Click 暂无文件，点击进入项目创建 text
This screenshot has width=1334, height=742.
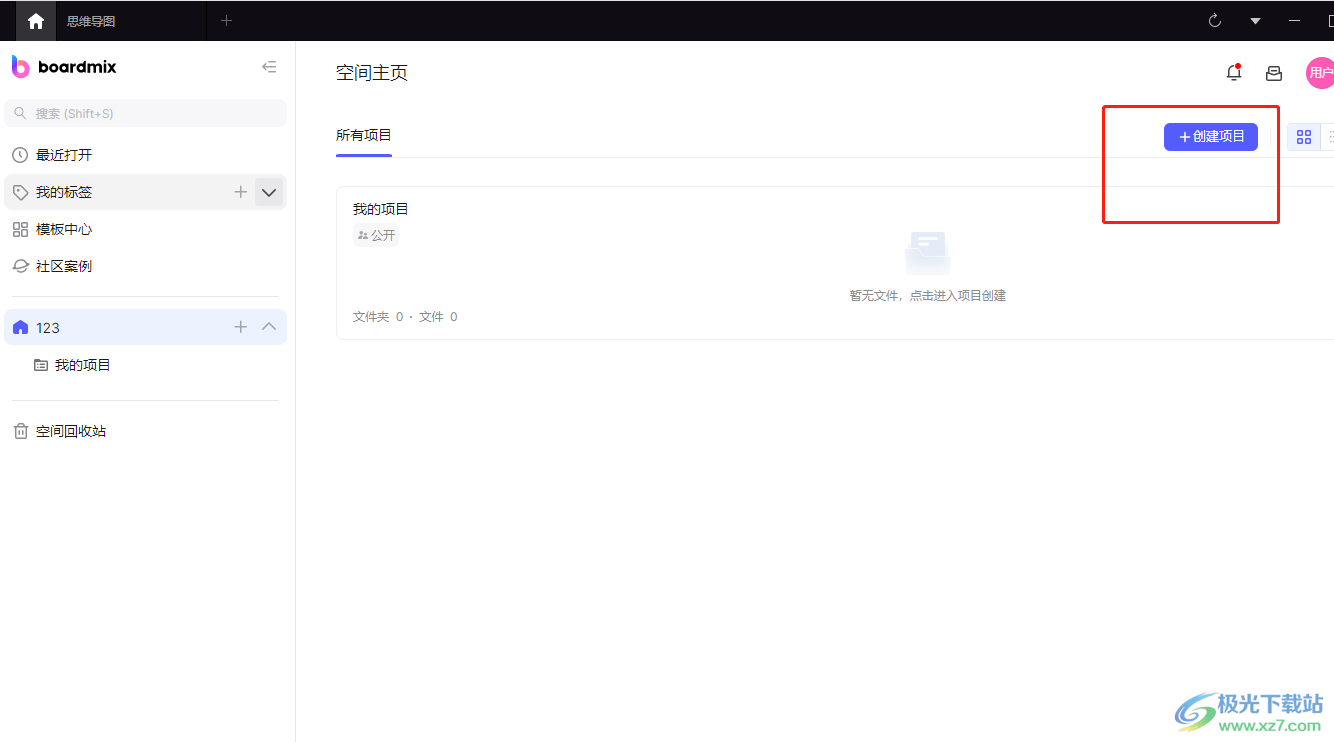[x=928, y=296]
